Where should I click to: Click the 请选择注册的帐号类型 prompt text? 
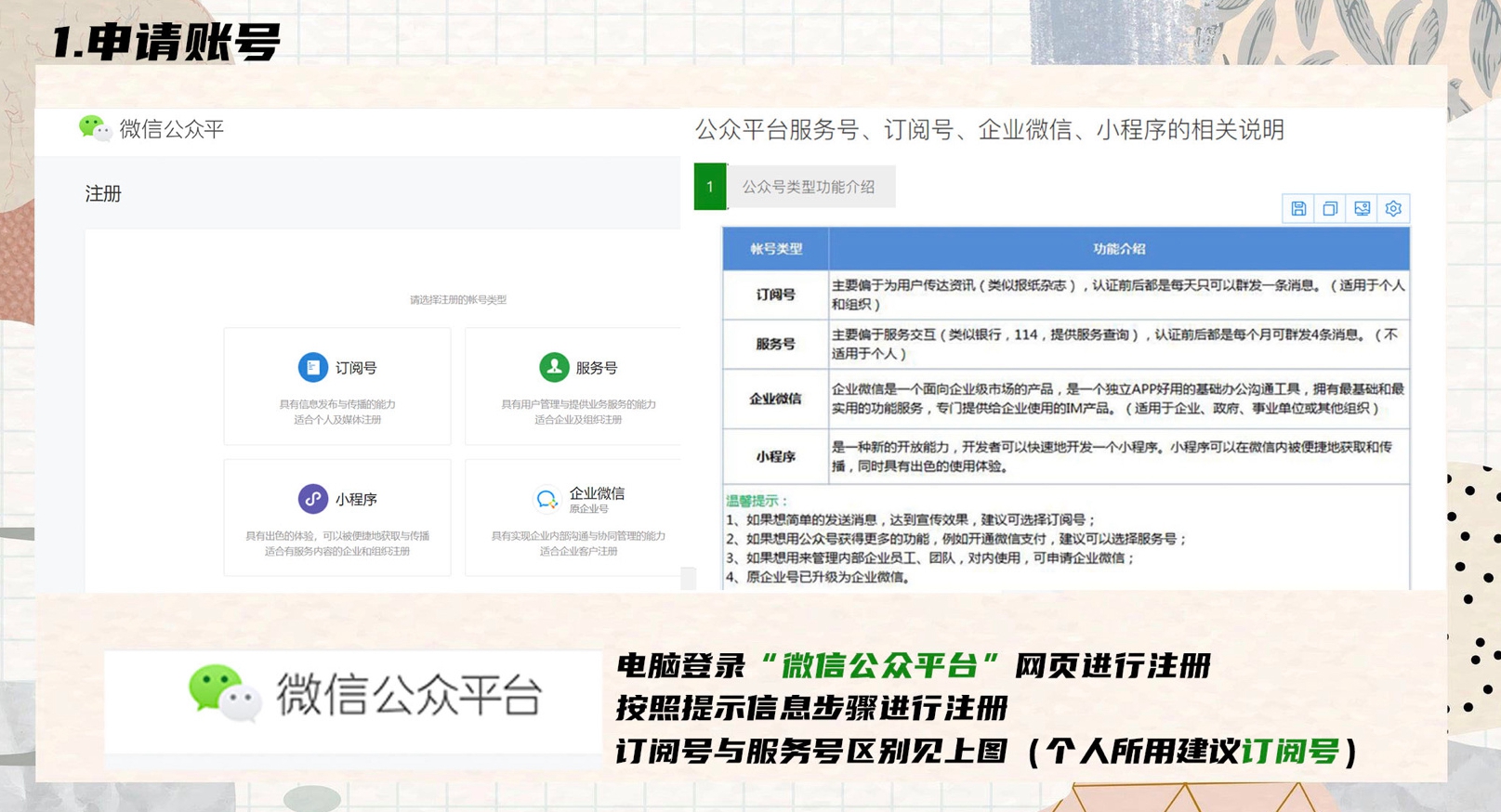[x=458, y=300]
